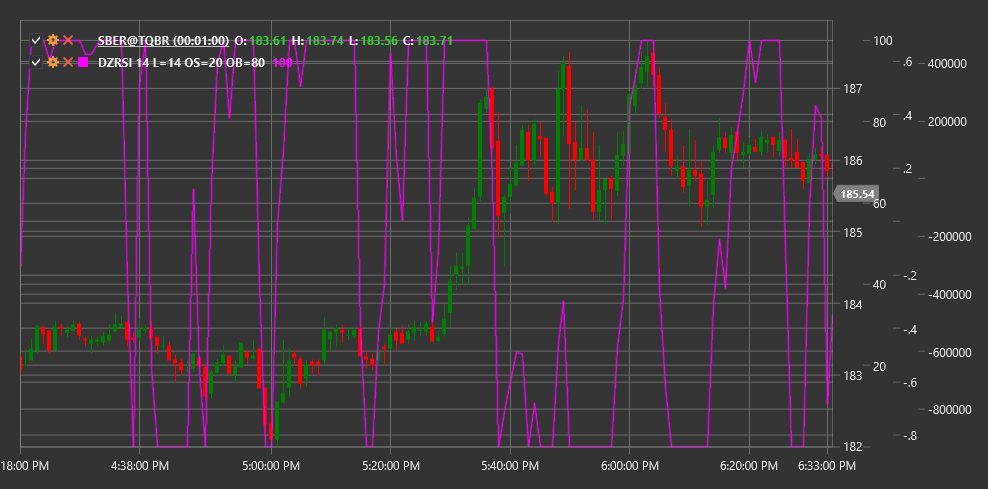
Task: Click the .6 axis label
Action: (x=907, y=62)
